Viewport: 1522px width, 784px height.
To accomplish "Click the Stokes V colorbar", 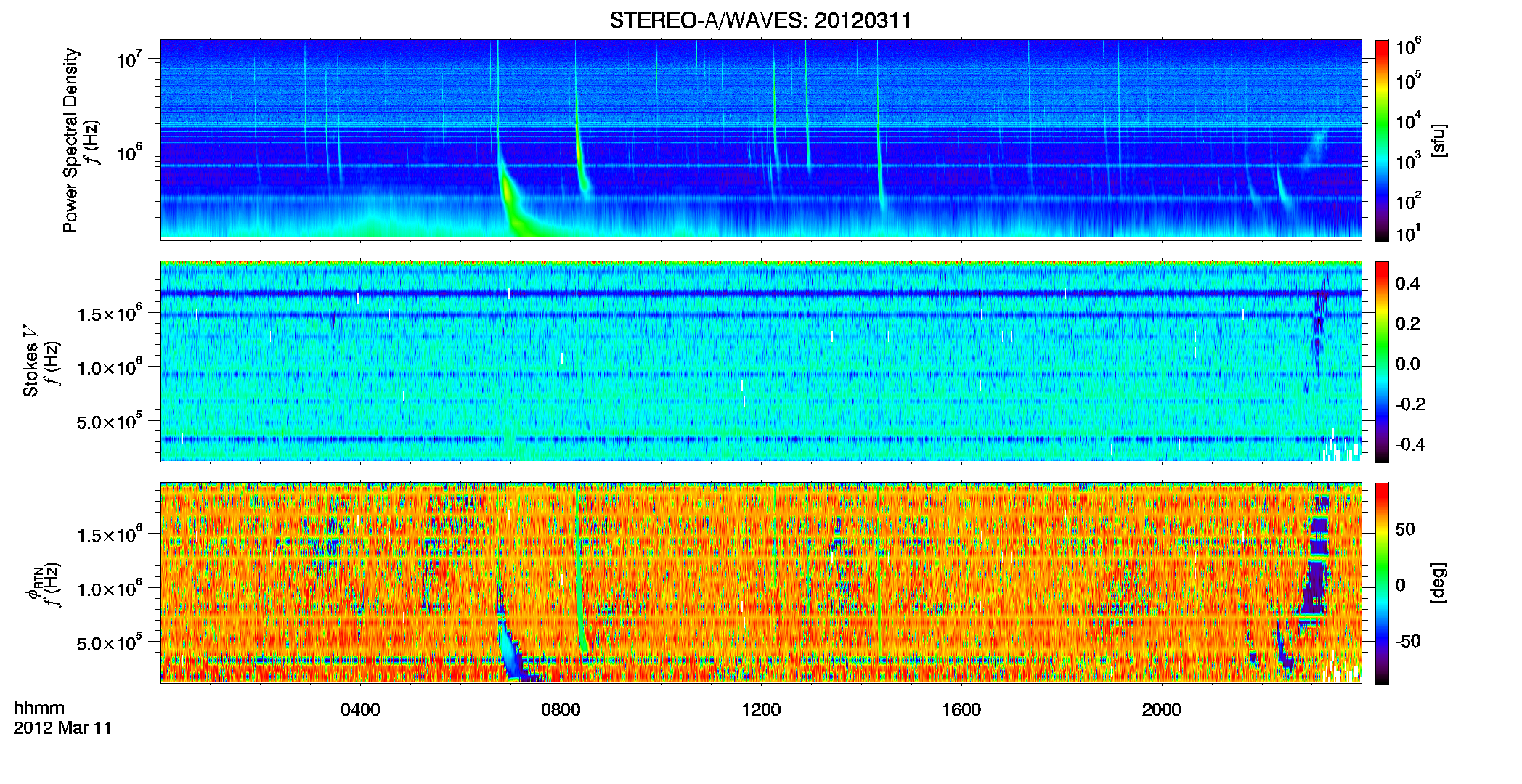I will [x=1382, y=362].
